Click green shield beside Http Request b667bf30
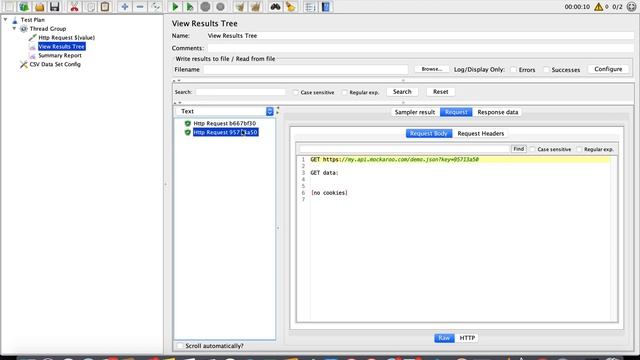Screen dimensions: 640x360 tap(188, 123)
